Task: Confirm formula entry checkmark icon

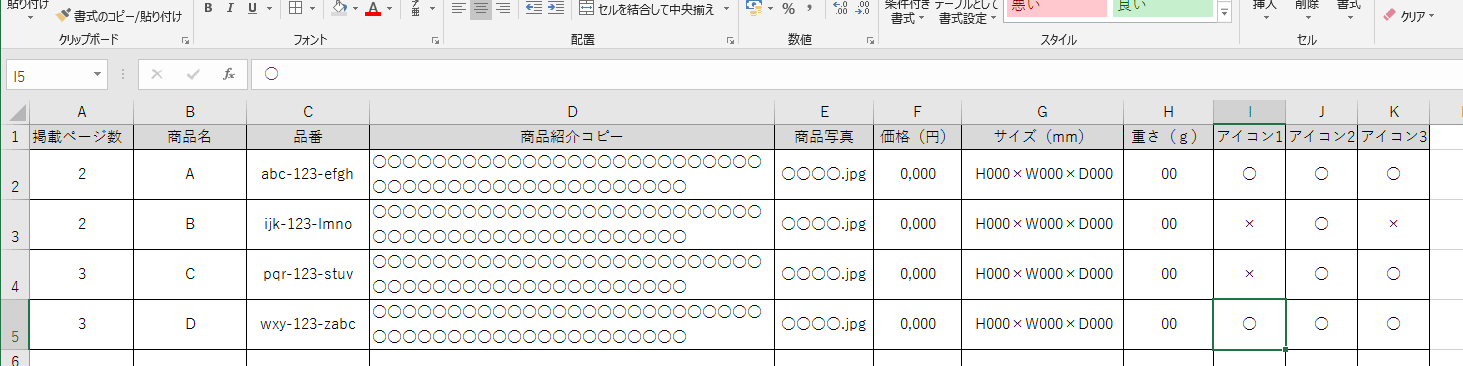Action: click(x=192, y=74)
